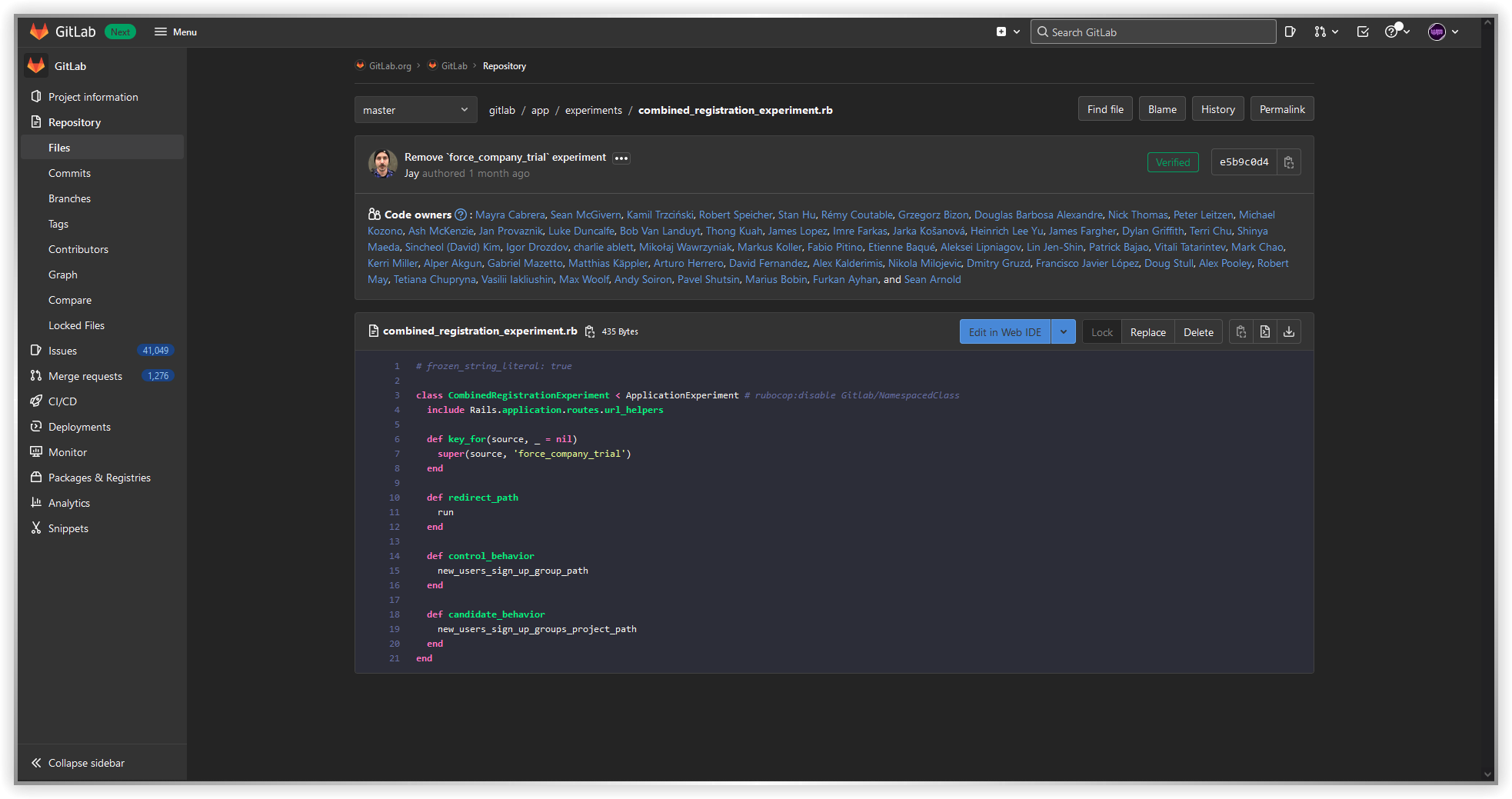Viewport: 1512px width, 799px height.
Task: Open the new item plus dropdown
Action: [1007, 32]
